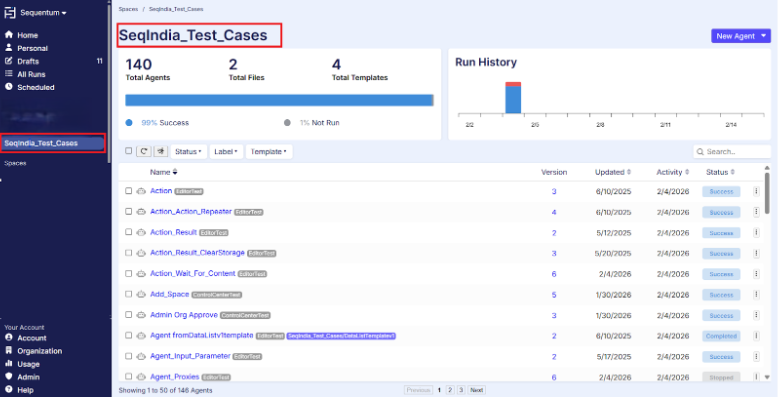Click the Run History bar
The image size is (784, 397).
click(x=513, y=98)
